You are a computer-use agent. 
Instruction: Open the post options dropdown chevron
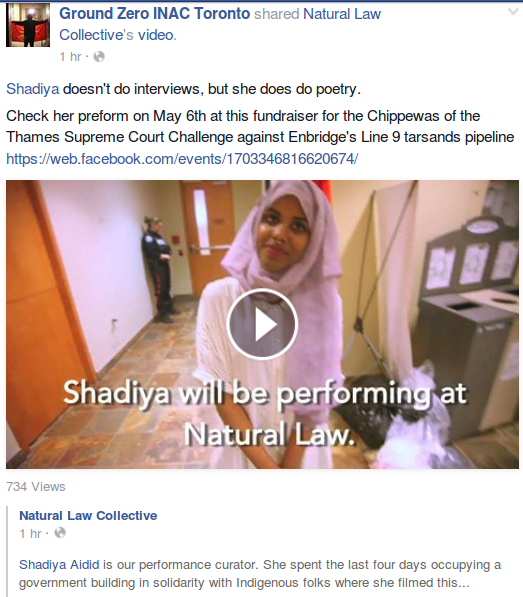[x=513, y=12]
